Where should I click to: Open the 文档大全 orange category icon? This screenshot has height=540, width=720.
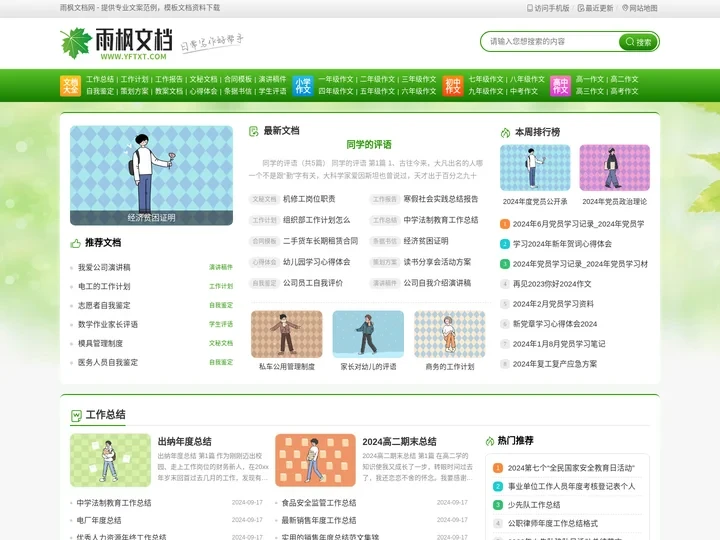point(70,85)
